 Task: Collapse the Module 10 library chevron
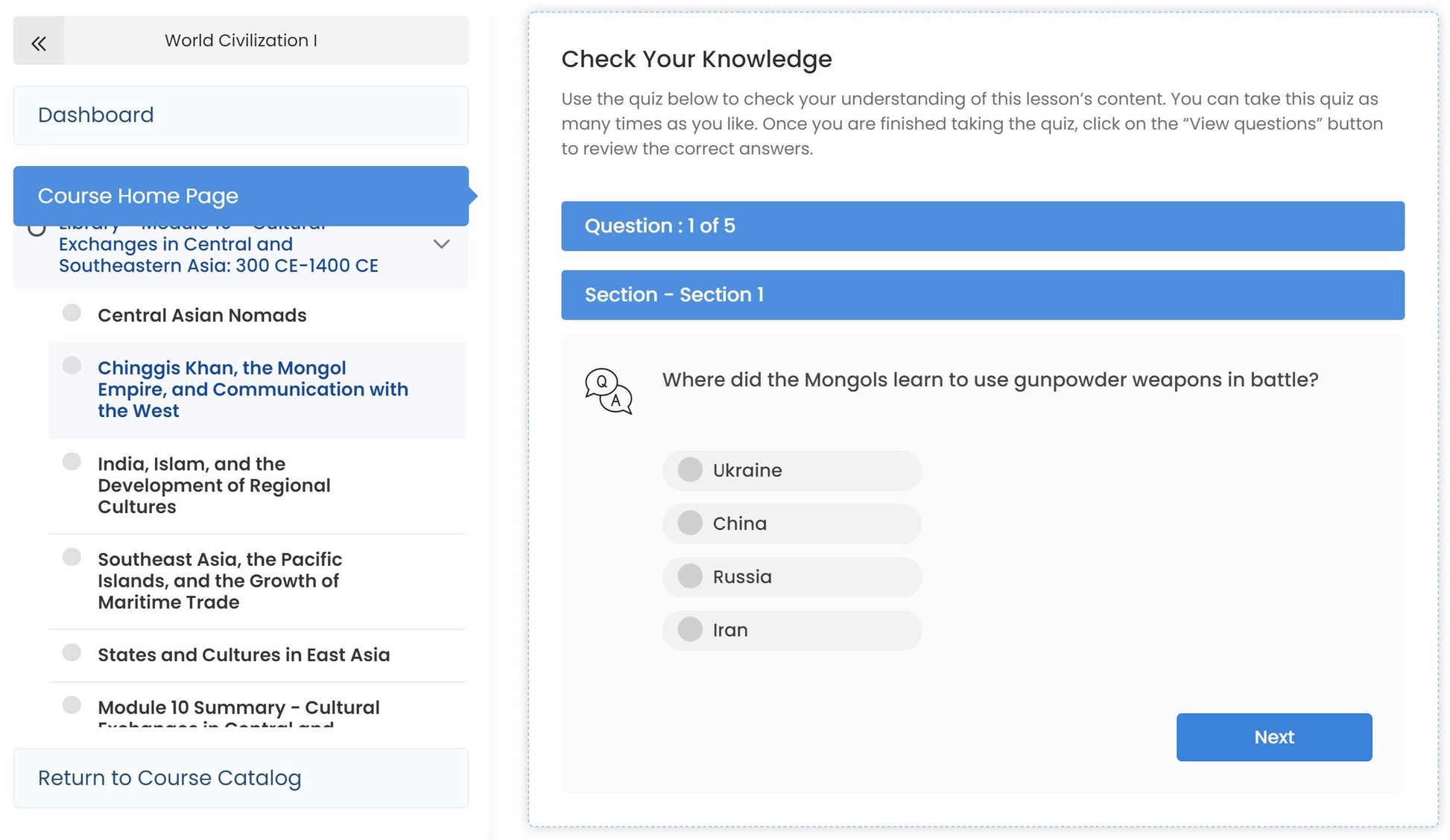pos(441,244)
